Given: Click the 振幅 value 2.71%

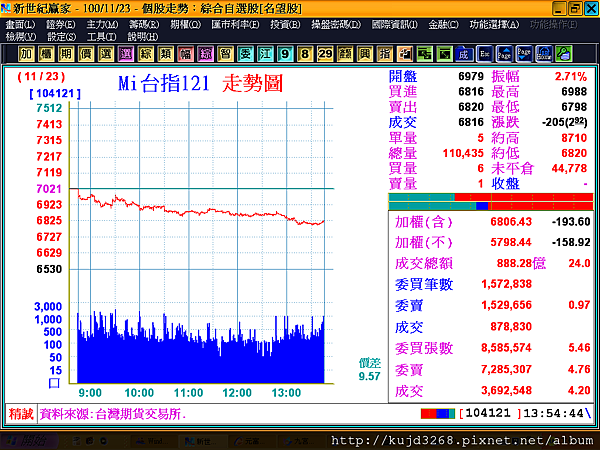Looking at the screenshot, I should pyautogui.click(x=571, y=77).
